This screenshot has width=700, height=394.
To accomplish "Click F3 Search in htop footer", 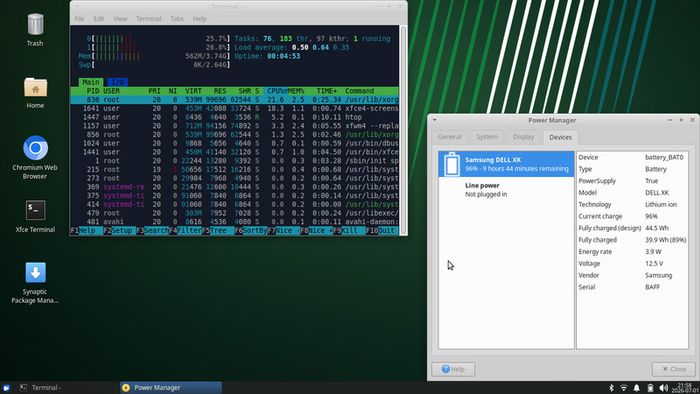I will pos(152,230).
